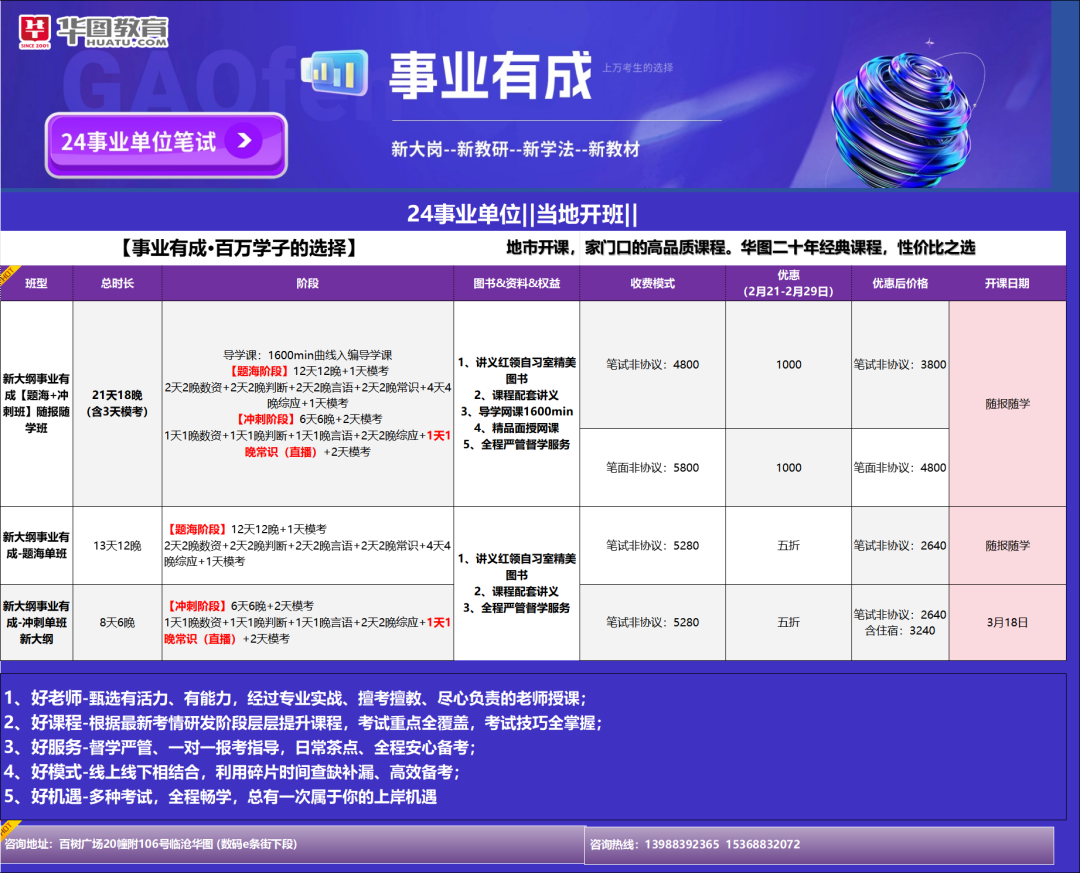Click the 24事业单位||当地开班|| heading
Screen dimensions: 1080x873
pyautogui.click(x=522, y=214)
